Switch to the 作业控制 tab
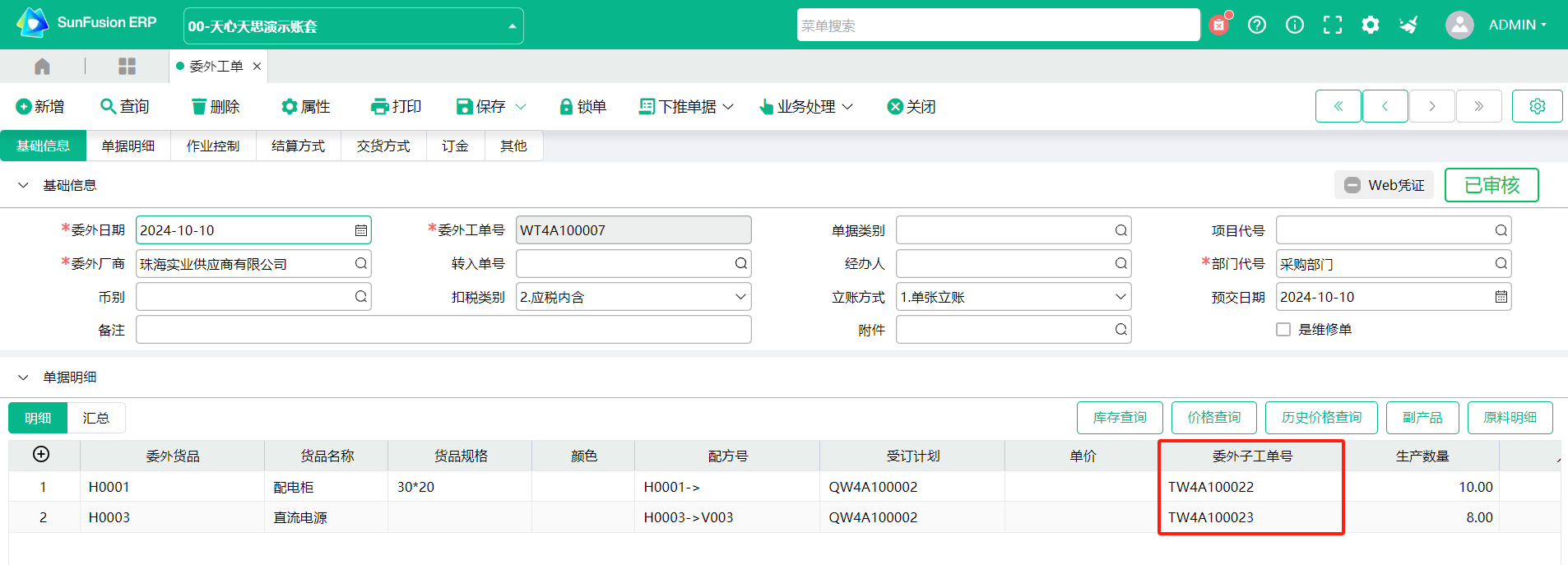The image size is (1568, 565). point(213,146)
